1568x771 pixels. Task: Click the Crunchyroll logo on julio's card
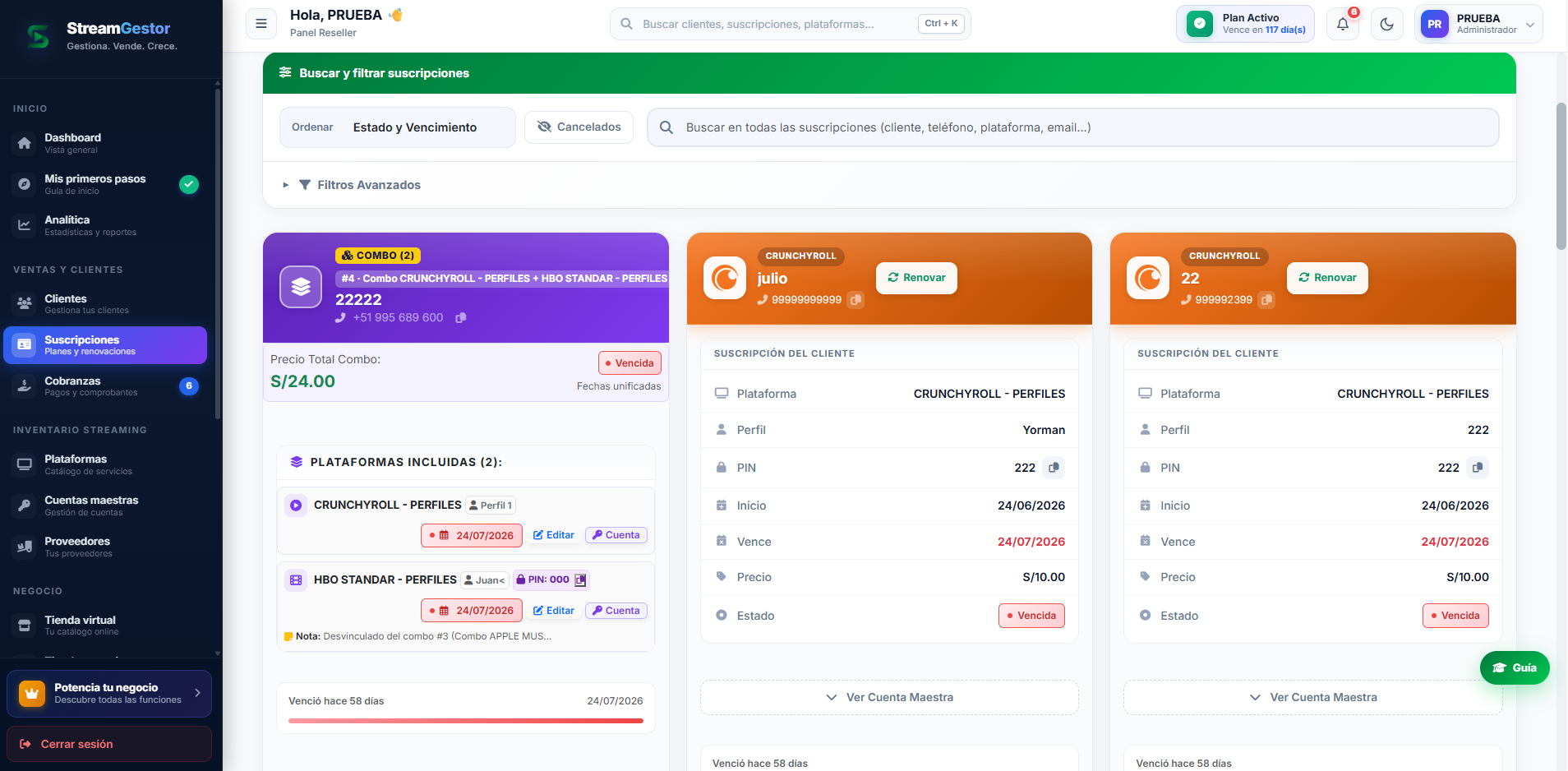pos(725,278)
